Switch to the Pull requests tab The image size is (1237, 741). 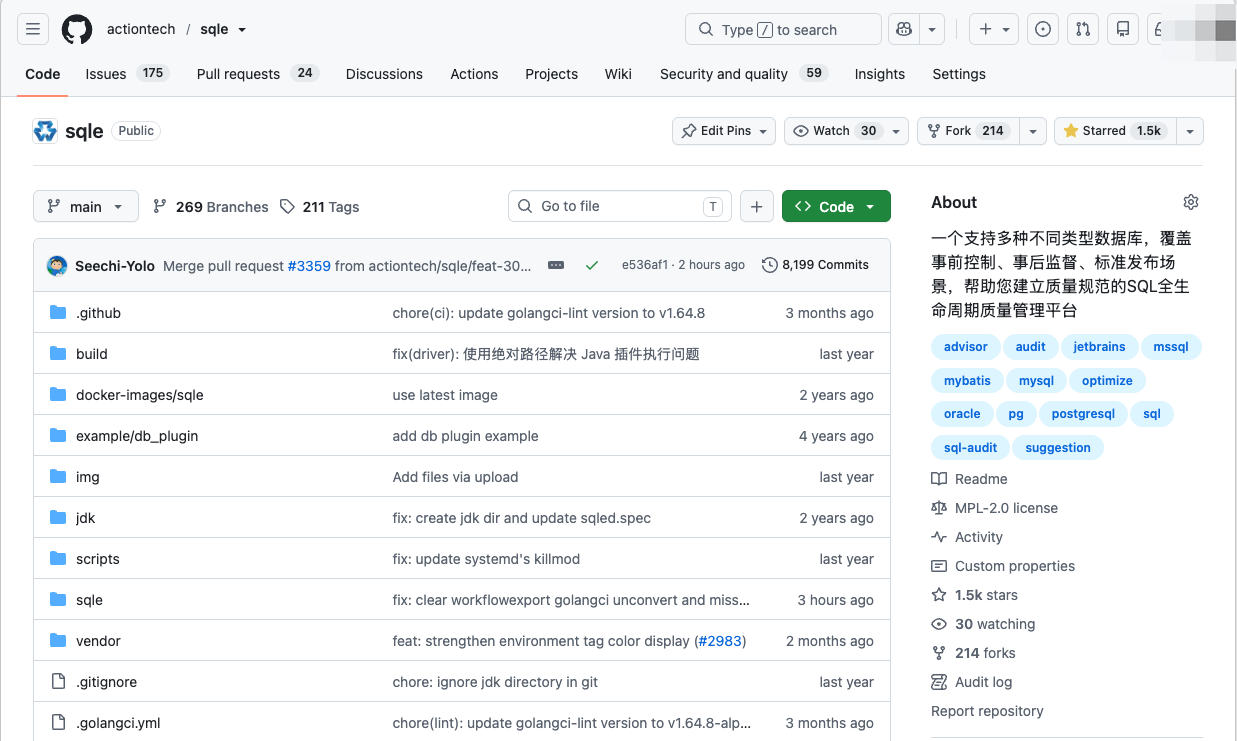click(x=257, y=74)
